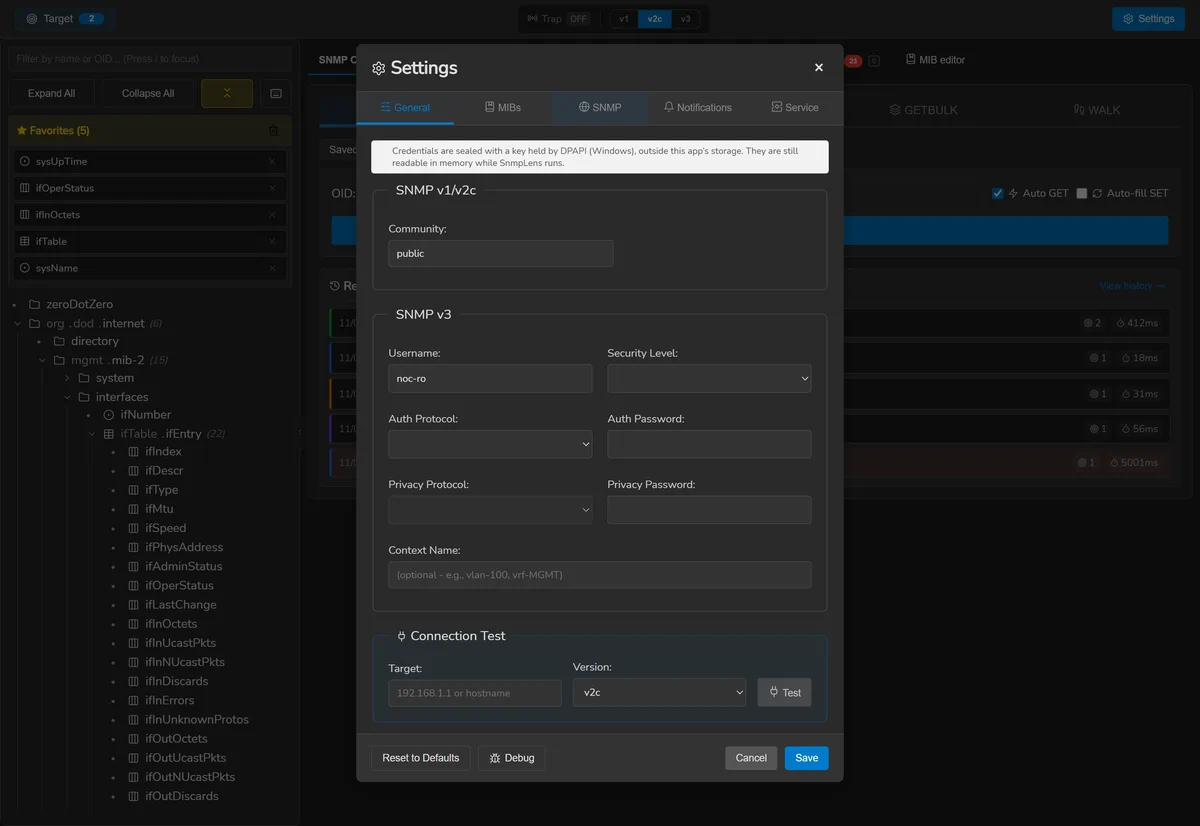This screenshot has height=826, width=1200.
Task: Collapse the mgmt.mib-2 tree node
Action: (x=43, y=360)
